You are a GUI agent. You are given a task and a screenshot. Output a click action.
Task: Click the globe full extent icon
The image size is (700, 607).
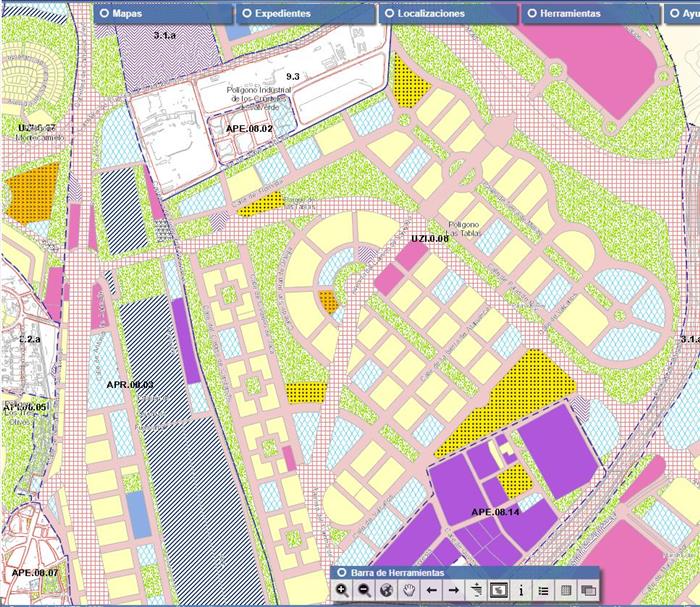point(387,590)
